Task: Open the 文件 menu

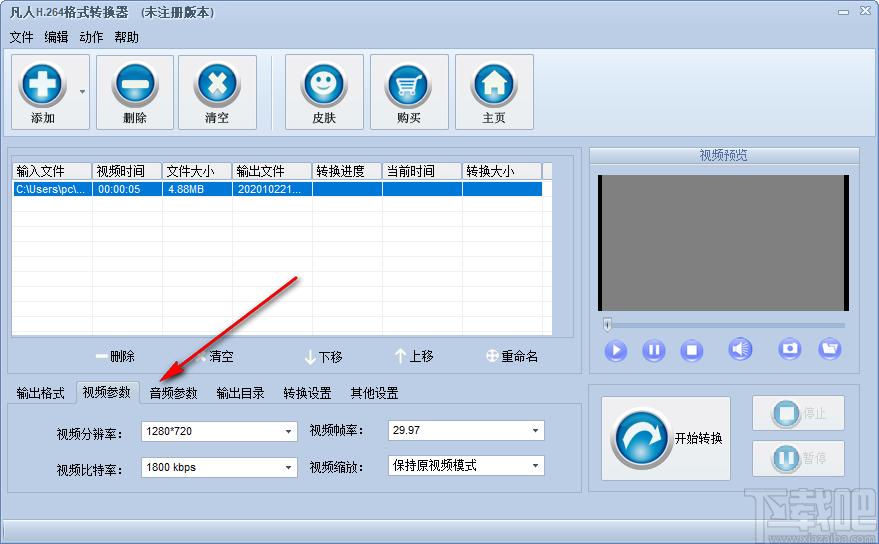Action: click(21, 37)
